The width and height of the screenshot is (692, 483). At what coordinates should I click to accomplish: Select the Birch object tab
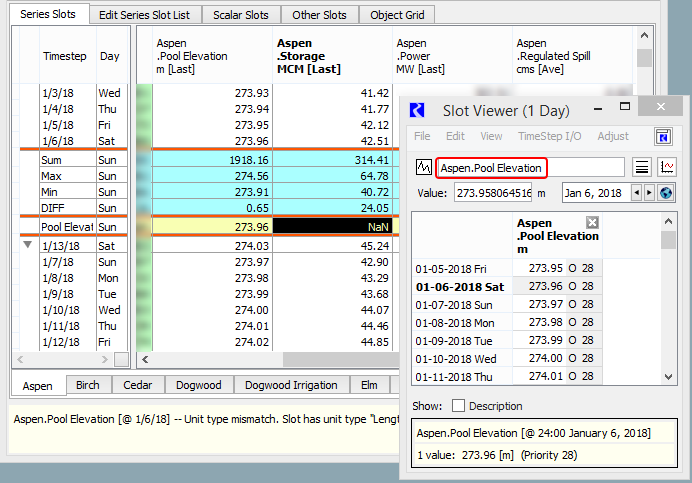tap(87, 385)
